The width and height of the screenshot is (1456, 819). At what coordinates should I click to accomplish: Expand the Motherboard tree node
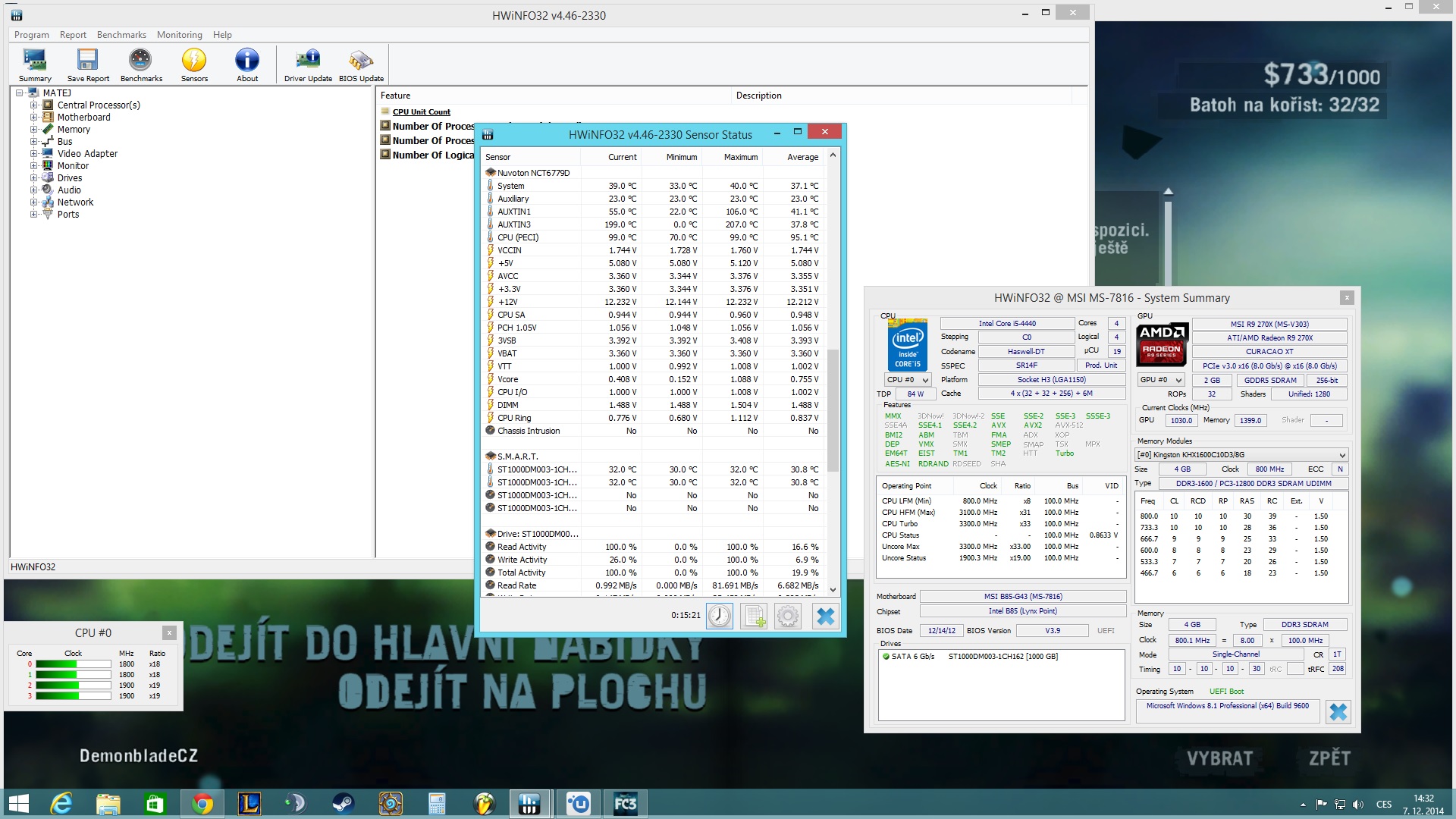(33, 118)
